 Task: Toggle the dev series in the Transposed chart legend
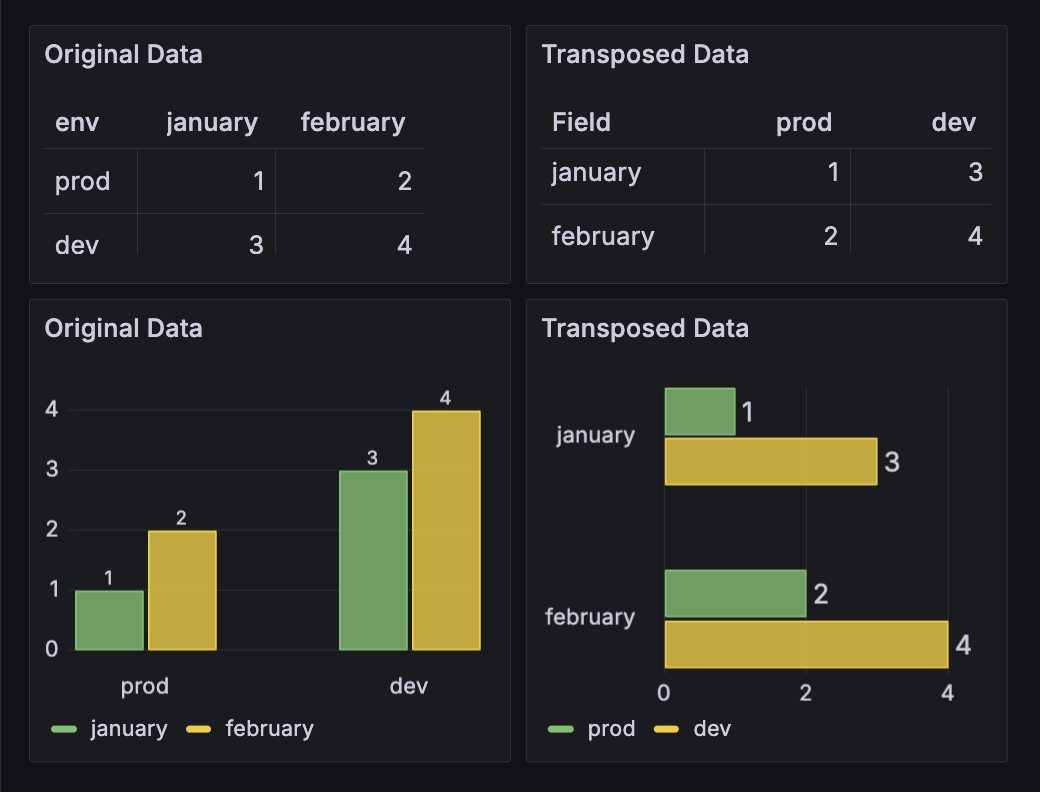pyautogui.click(x=710, y=728)
